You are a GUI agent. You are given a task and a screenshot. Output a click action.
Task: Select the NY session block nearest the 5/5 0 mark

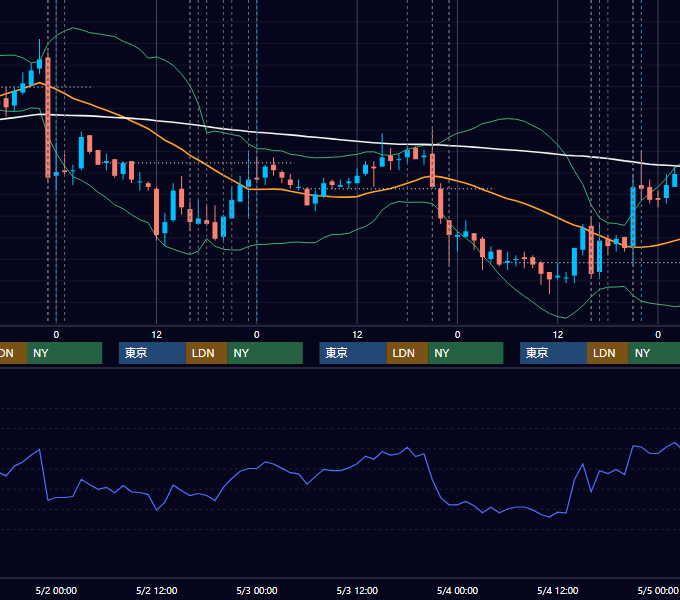[x=654, y=353]
